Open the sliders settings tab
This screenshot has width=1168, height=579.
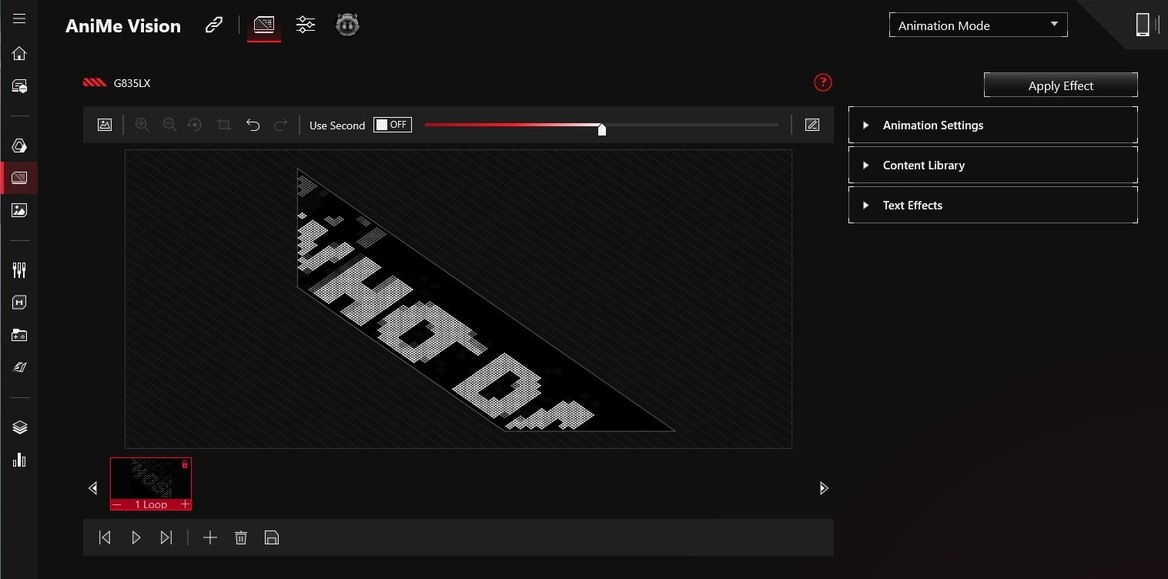click(x=305, y=25)
